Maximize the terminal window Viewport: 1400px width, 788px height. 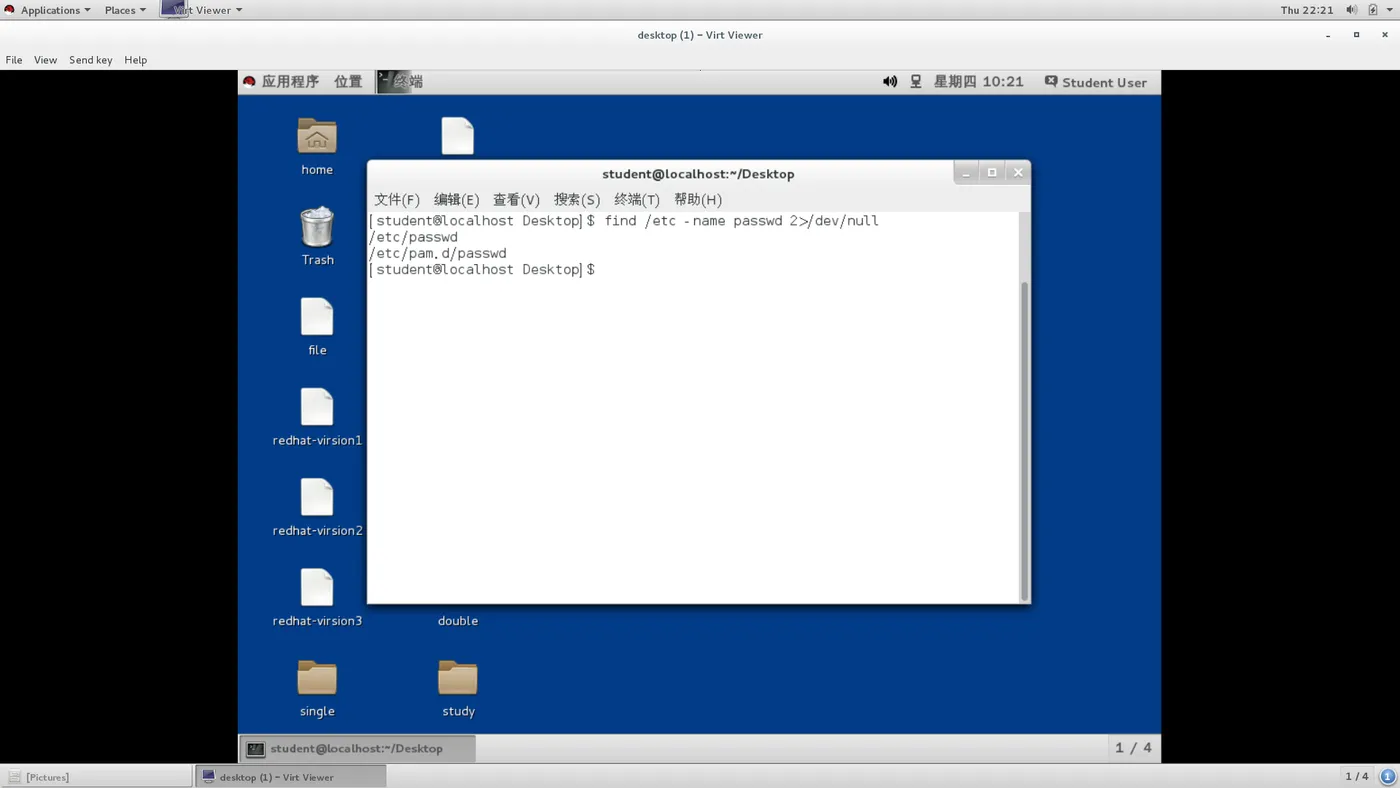coord(992,173)
